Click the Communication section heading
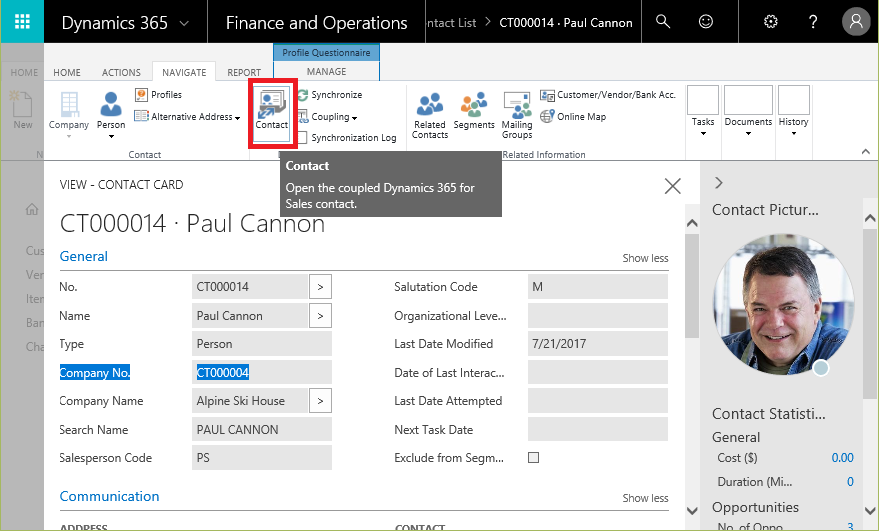 click(x=109, y=496)
